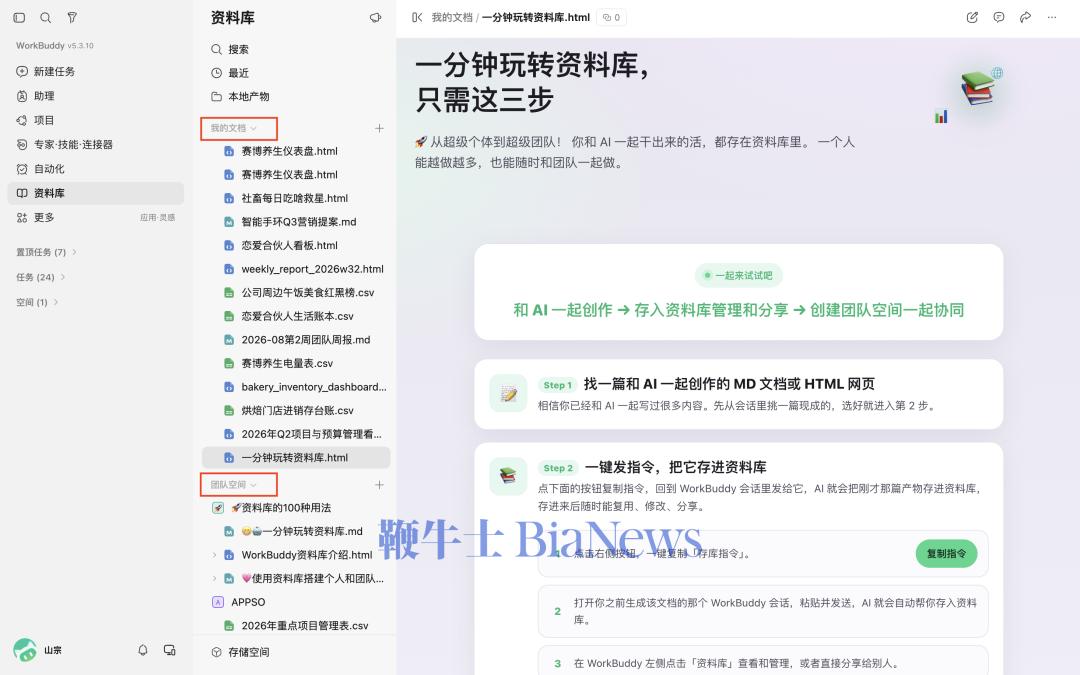
Task: Click the 复制指令 green button
Action: tap(946, 554)
